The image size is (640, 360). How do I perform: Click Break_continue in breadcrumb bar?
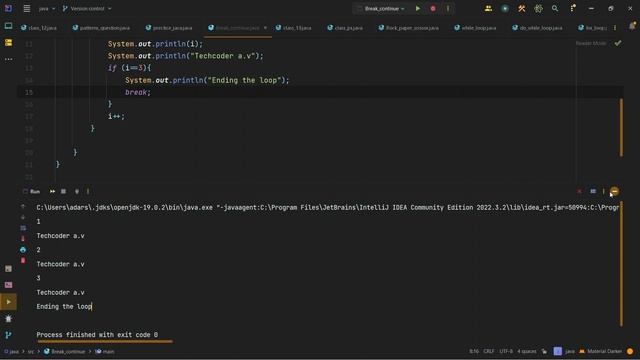[64, 351]
